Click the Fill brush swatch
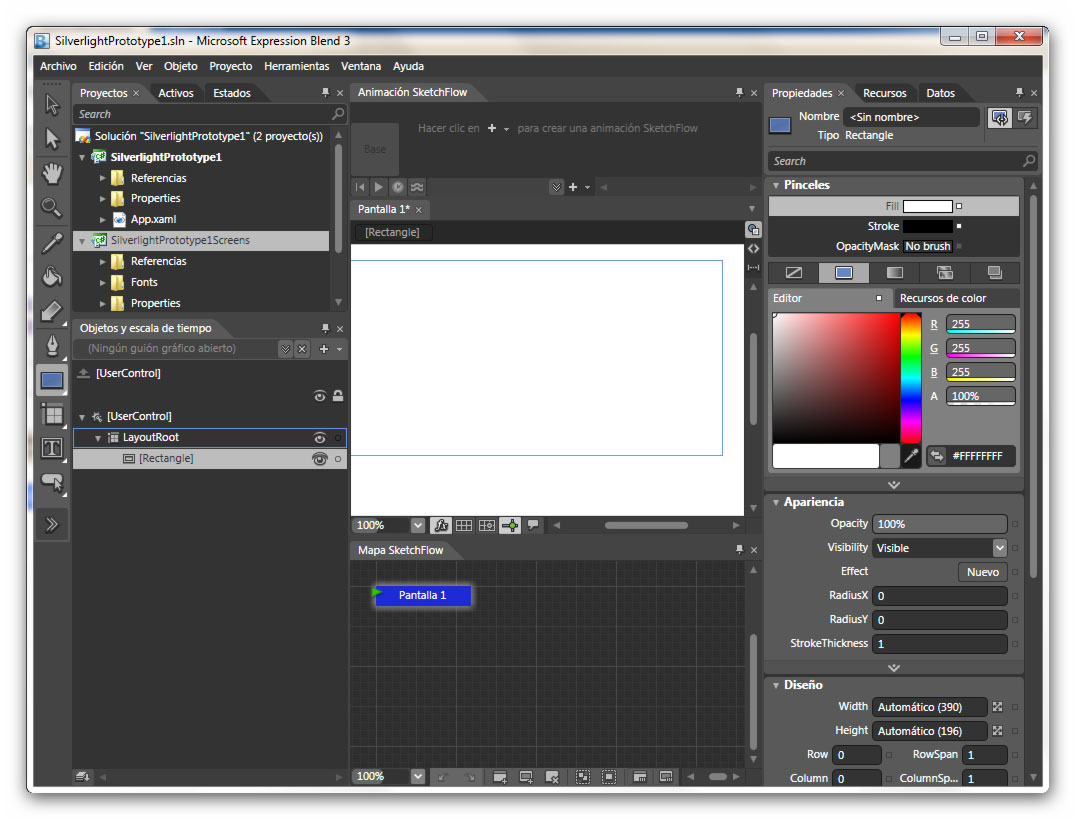The image size is (1076, 820). (x=928, y=206)
